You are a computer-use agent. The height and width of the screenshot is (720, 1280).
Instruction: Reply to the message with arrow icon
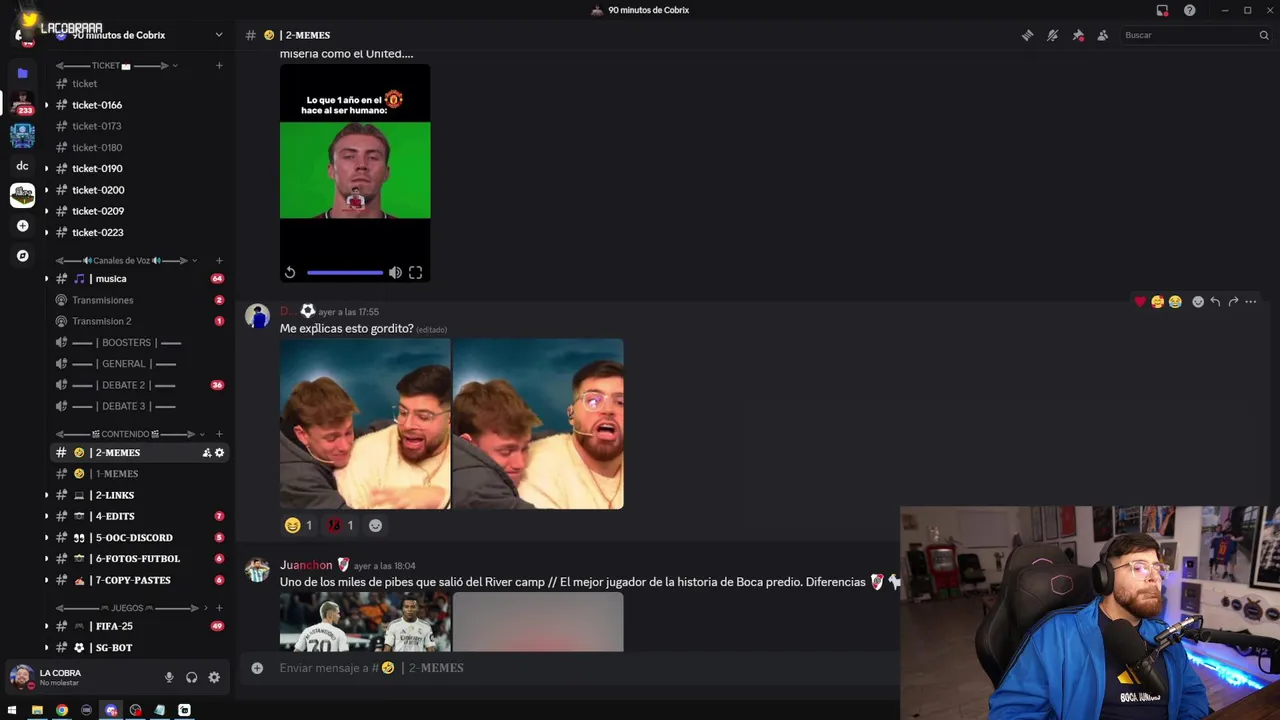tap(1215, 302)
